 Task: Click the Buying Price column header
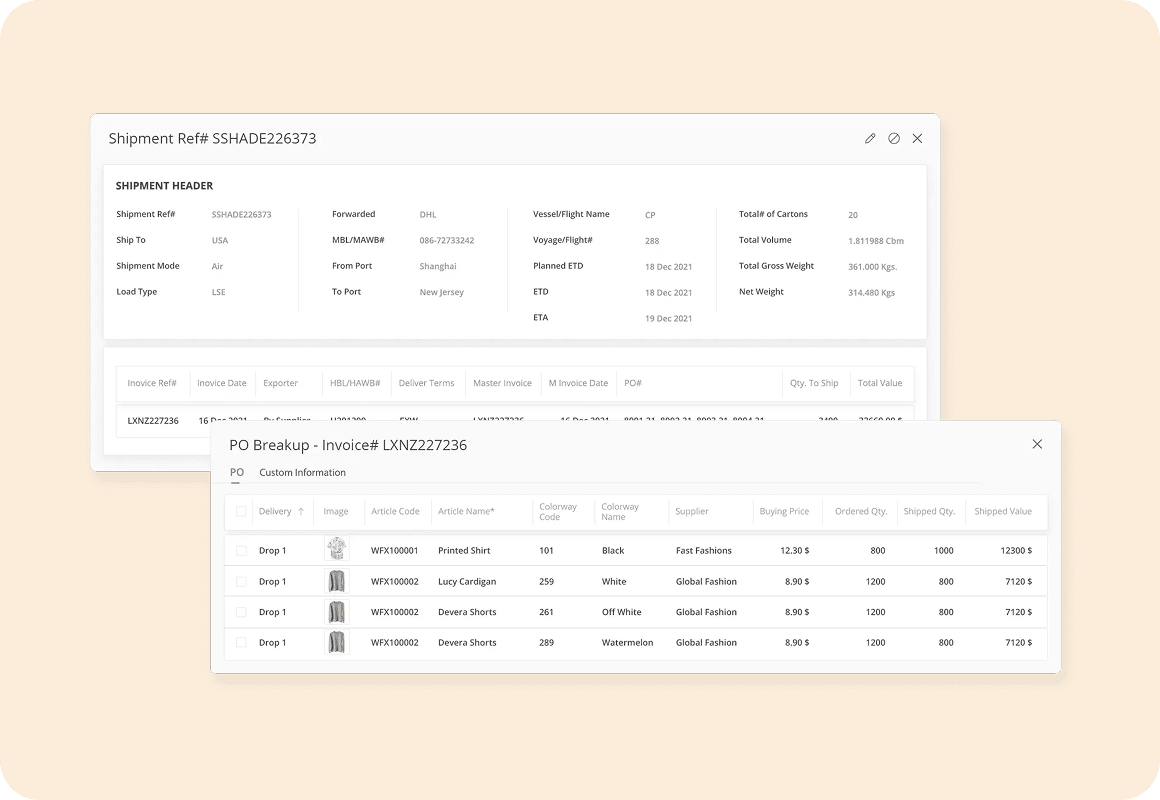pyautogui.click(x=784, y=512)
